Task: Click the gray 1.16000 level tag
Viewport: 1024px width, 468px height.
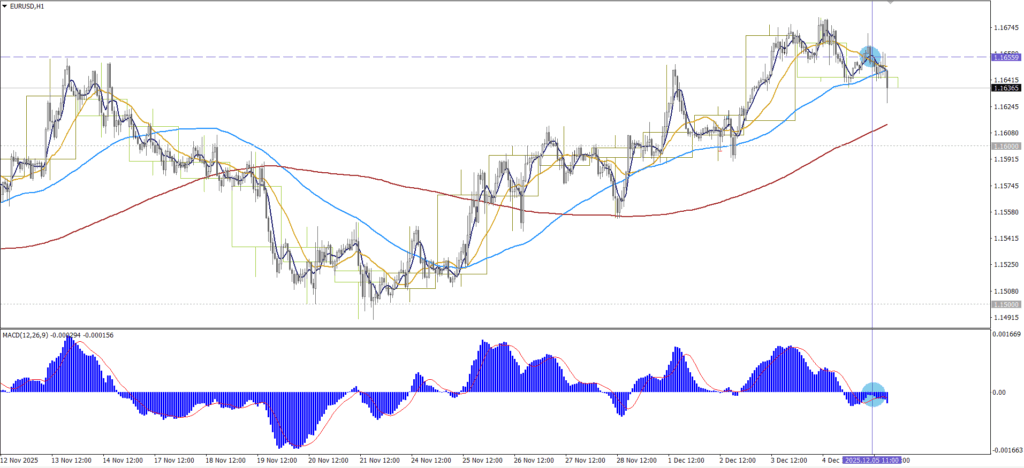Action: click(x=1005, y=146)
